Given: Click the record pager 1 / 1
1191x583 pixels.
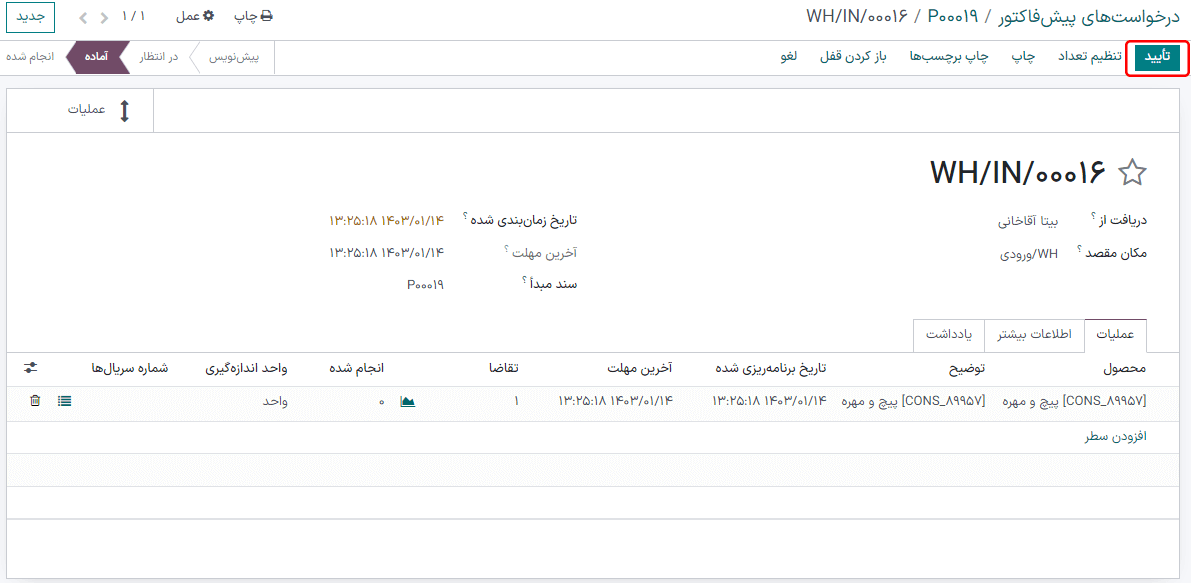Looking at the screenshot, I should pyautogui.click(x=133, y=16).
